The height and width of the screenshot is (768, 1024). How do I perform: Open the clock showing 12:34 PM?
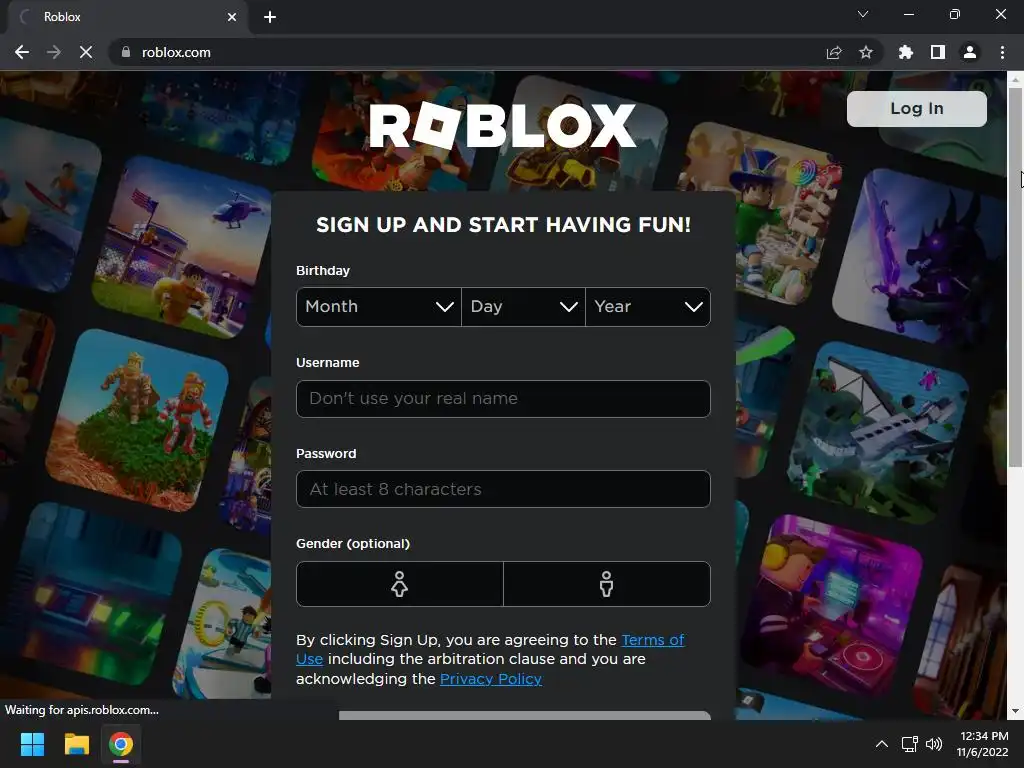983,744
